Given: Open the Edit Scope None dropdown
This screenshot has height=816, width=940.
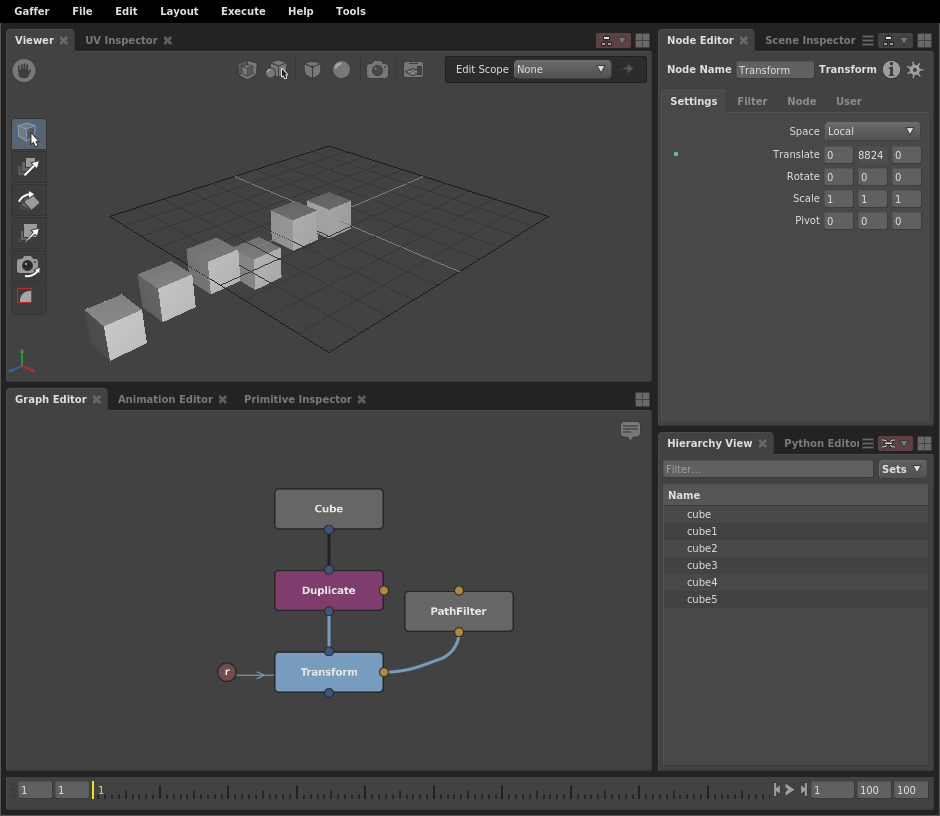Looking at the screenshot, I should coord(562,69).
